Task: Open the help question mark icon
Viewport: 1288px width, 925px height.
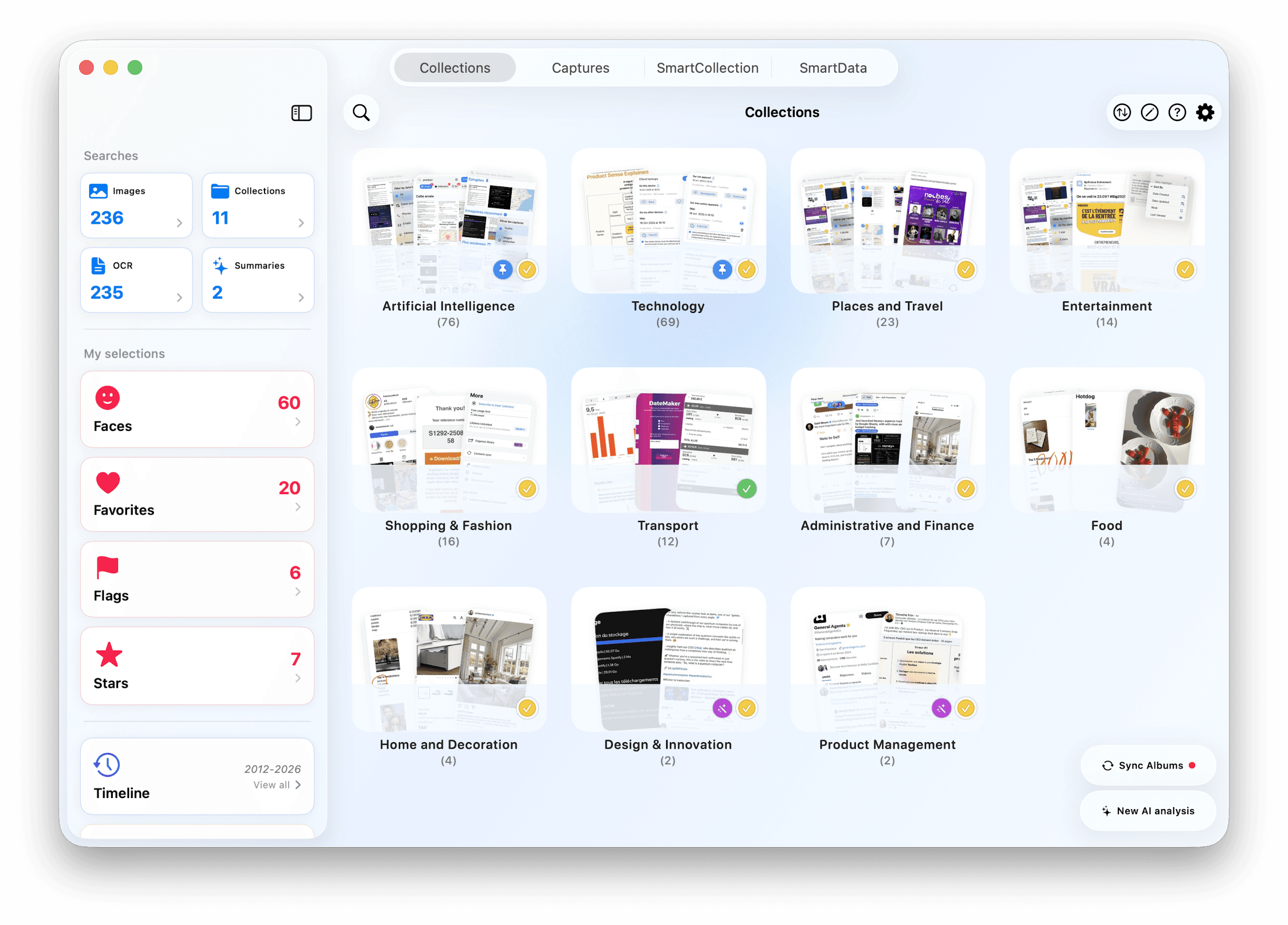Action: [x=1177, y=113]
